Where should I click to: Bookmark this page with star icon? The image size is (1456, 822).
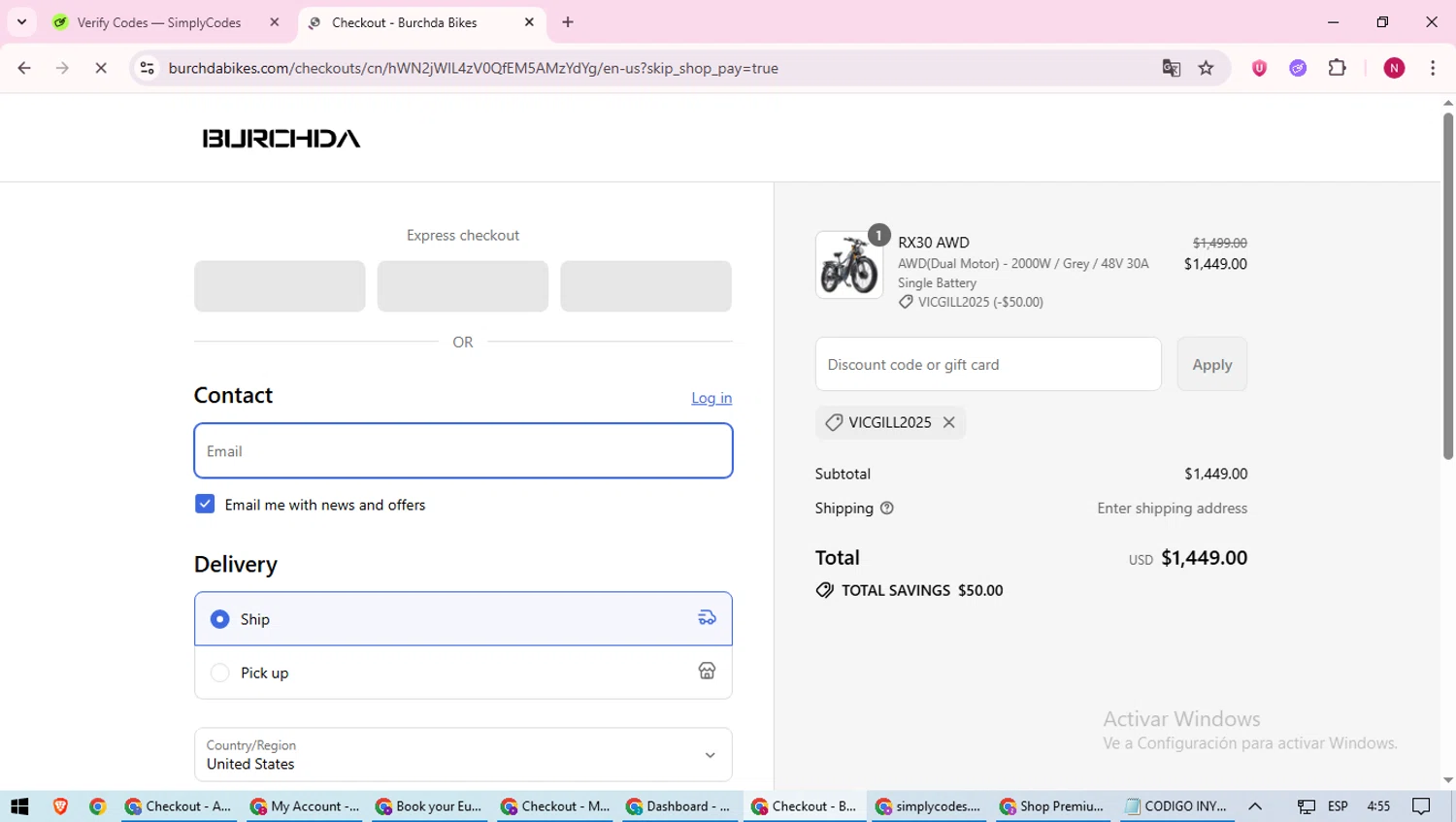[1206, 68]
